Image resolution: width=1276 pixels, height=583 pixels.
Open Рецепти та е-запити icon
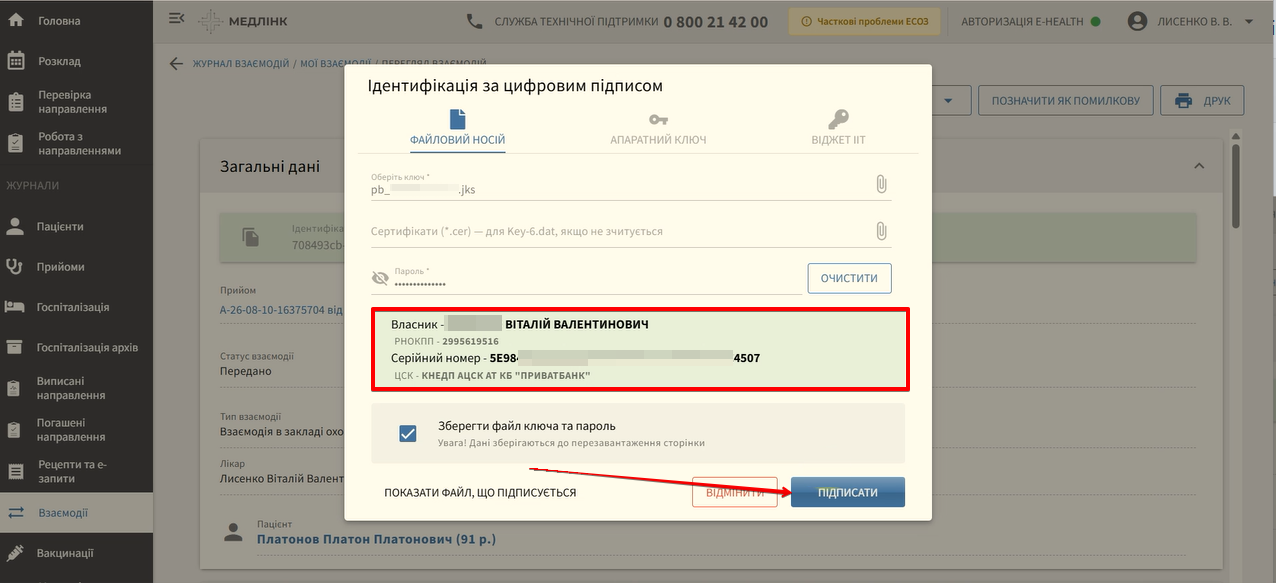[15, 471]
